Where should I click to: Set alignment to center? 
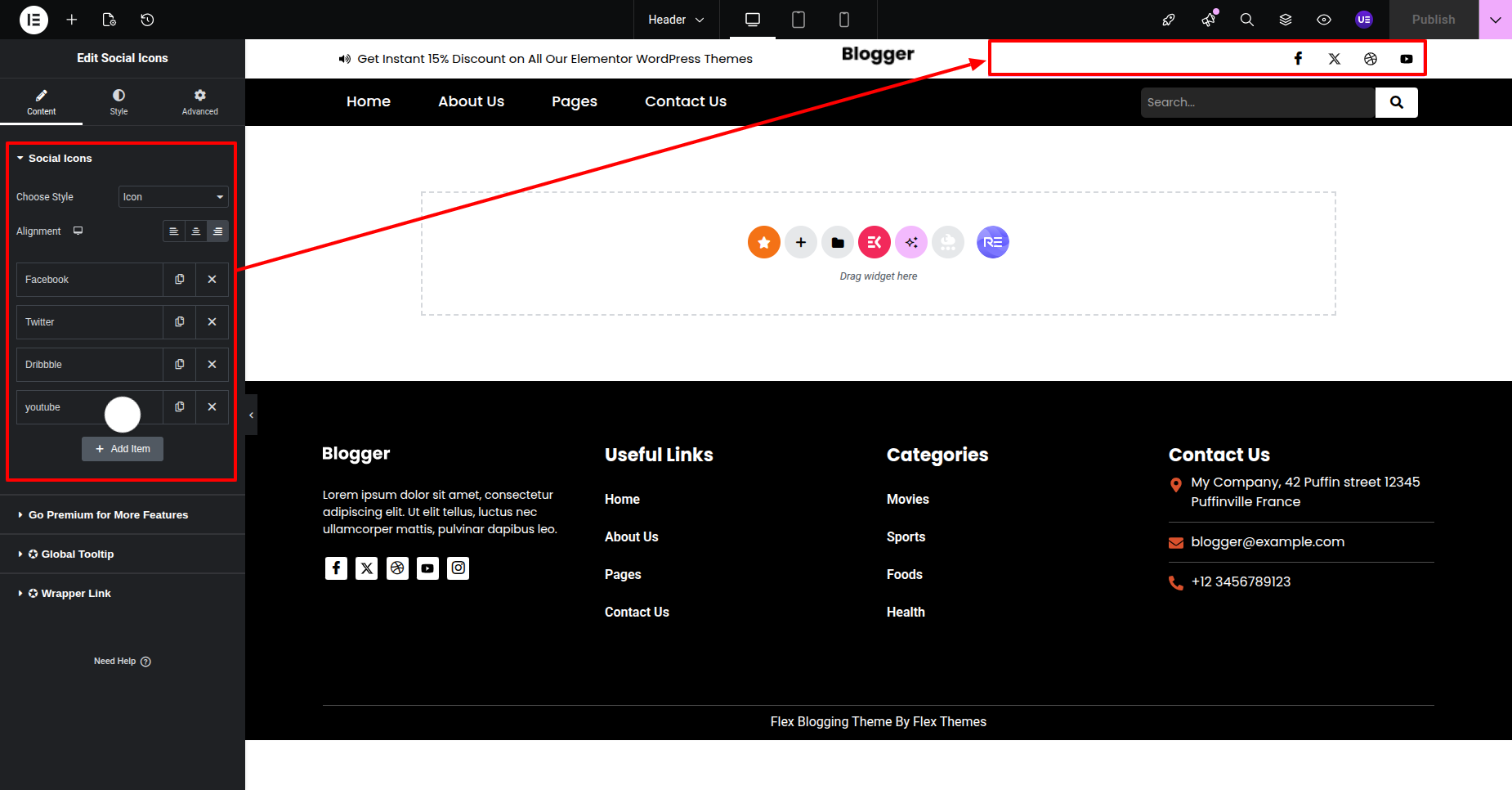(x=196, y=231)
